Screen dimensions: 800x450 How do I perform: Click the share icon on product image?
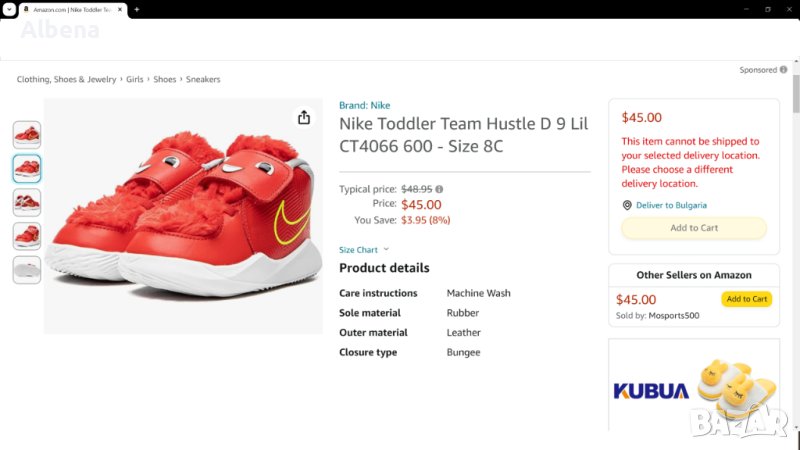point(304,117)
